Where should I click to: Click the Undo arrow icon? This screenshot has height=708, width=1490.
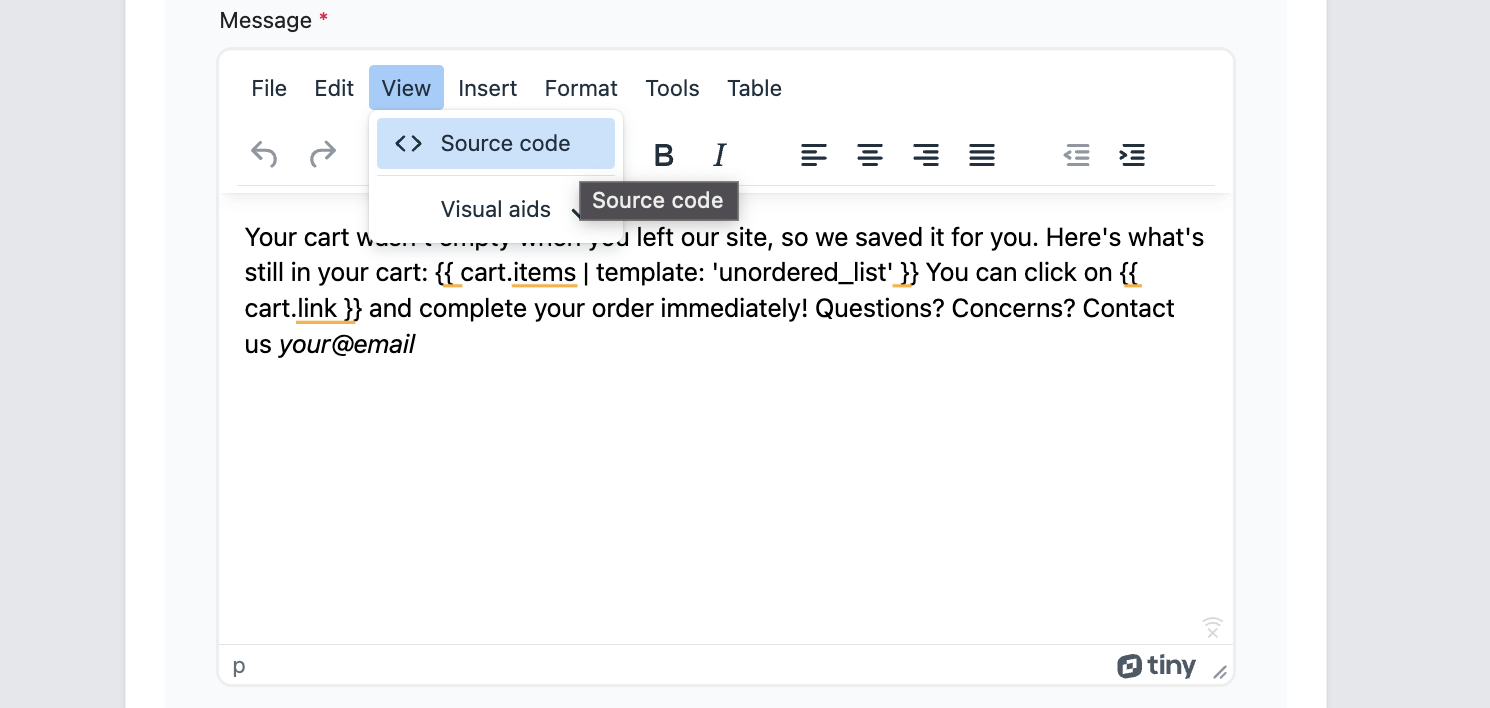[x=264, y=155]
